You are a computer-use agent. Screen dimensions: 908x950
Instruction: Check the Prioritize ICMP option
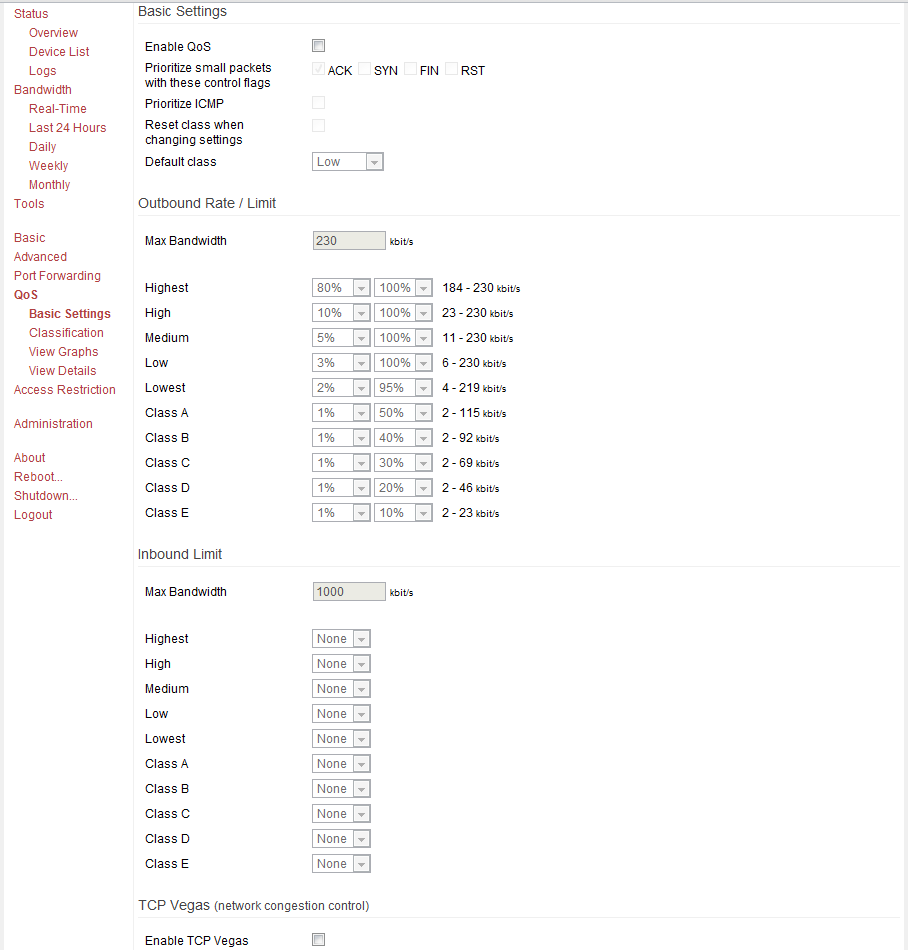point(319,103)
